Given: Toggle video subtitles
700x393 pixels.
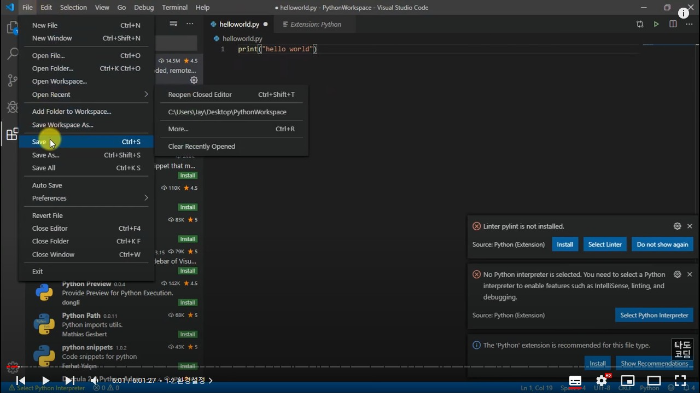Looking at the screenshot, I should 575,380.
